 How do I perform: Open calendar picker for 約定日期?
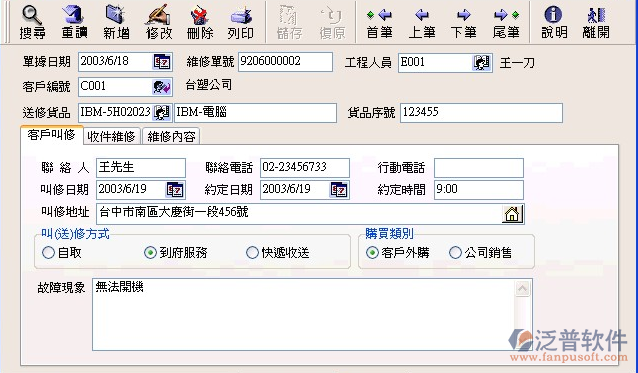coord(339,190)
